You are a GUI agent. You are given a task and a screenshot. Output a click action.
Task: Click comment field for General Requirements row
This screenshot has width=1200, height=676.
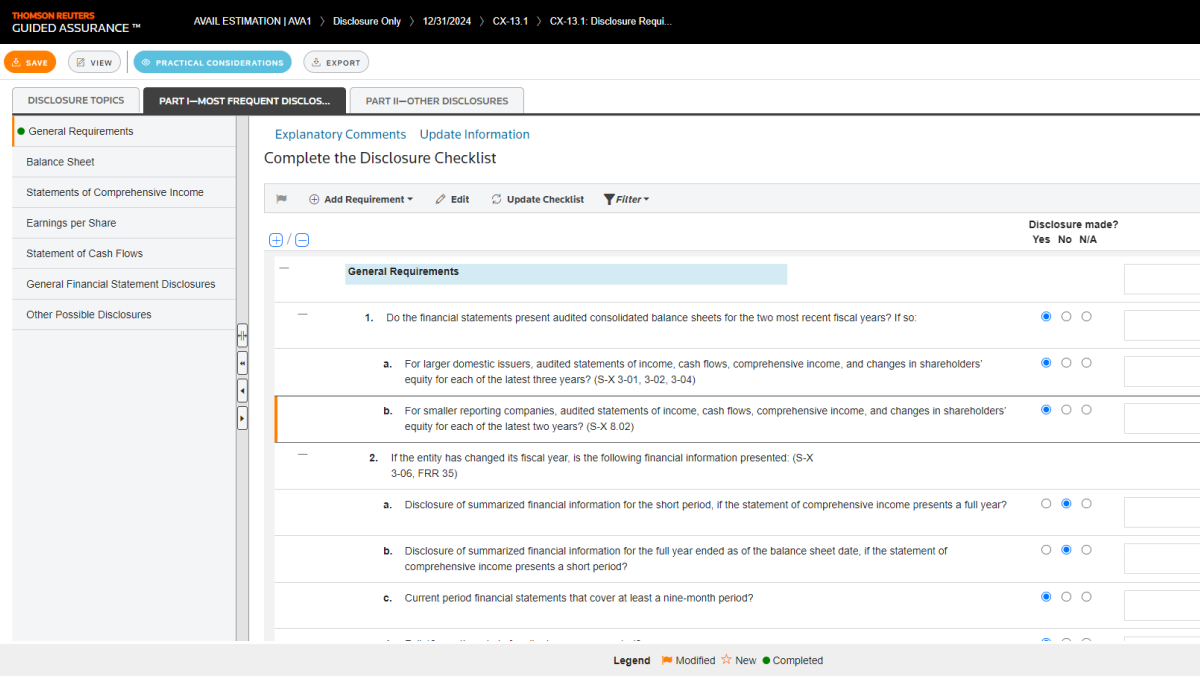coord(1161,279)
